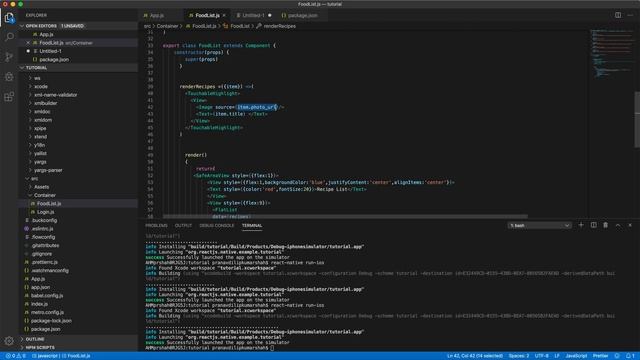Maximize the panel with the chevron icon
The width and height of the screenshot is (640, 360).
(618, 225)
